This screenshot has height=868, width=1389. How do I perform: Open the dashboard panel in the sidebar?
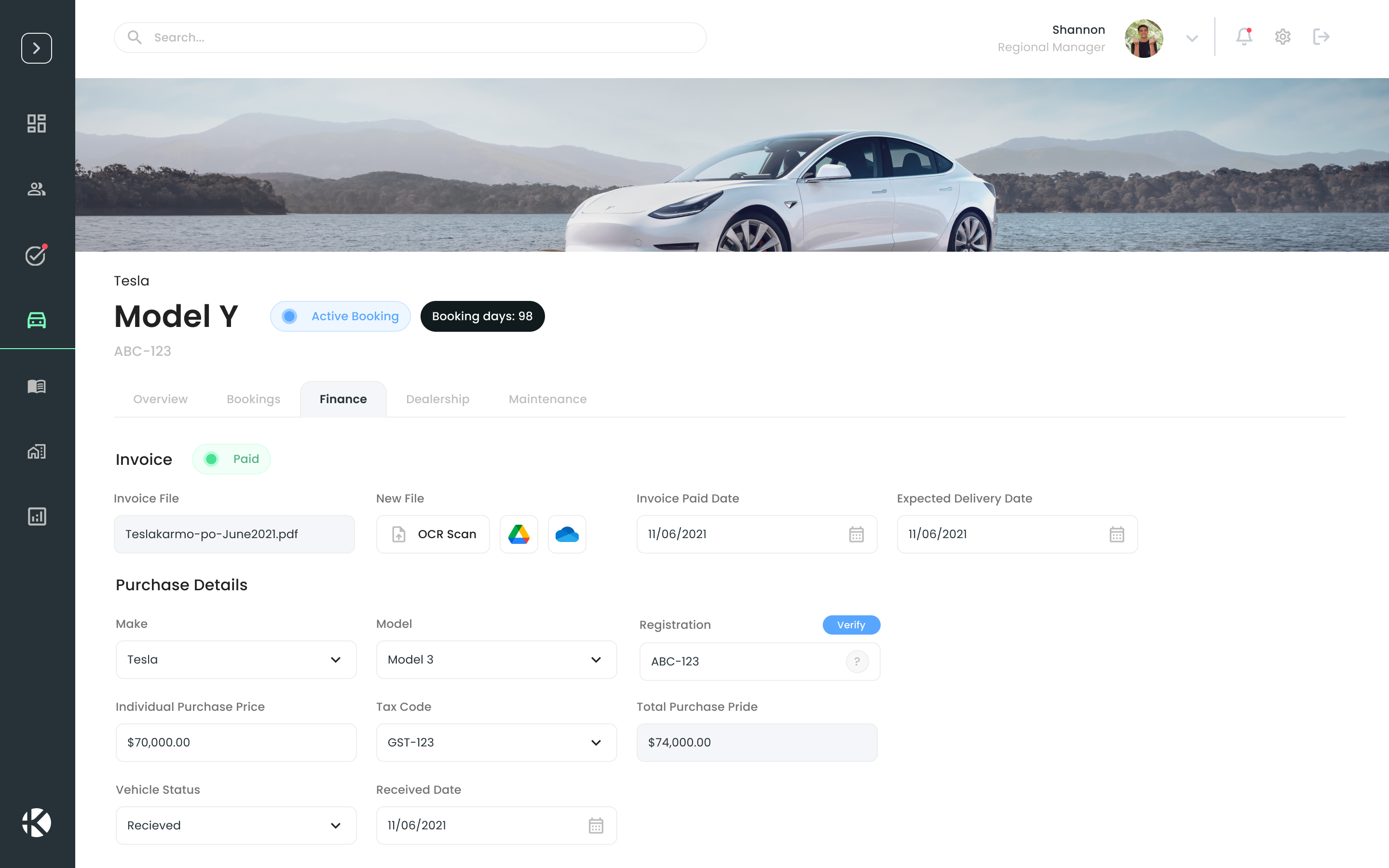pyautogui.click(x=37, y=123)
